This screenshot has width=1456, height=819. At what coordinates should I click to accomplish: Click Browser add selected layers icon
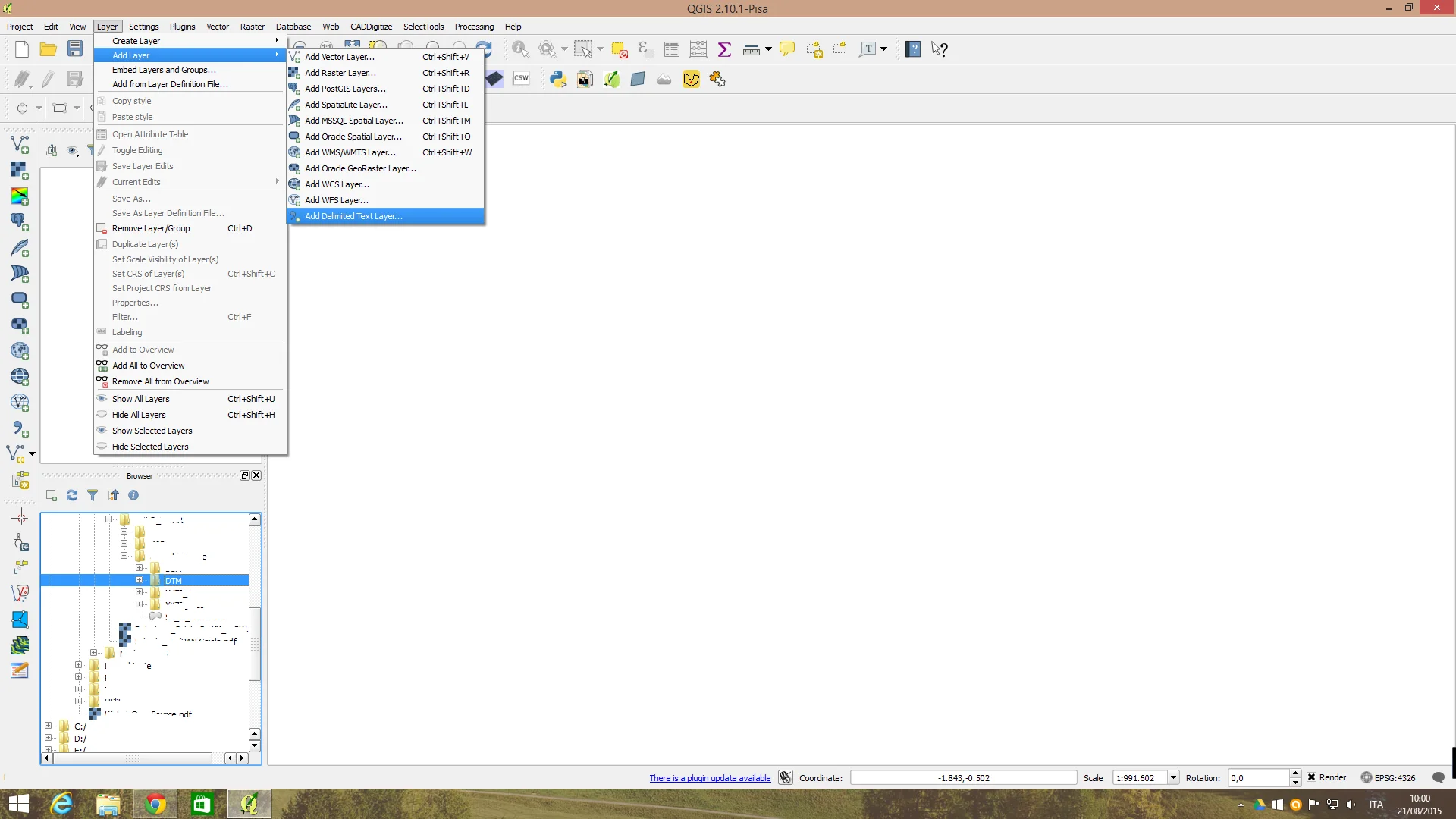(x=52, y=495)
